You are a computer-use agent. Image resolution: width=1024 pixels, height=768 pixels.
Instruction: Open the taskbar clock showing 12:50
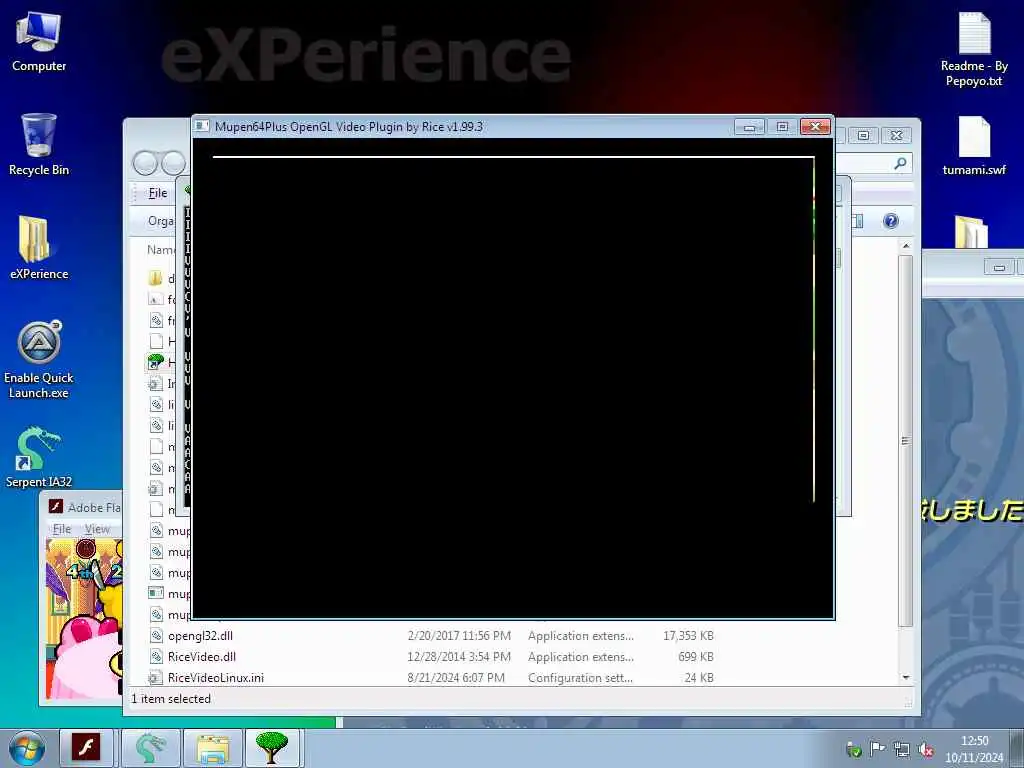974,748
